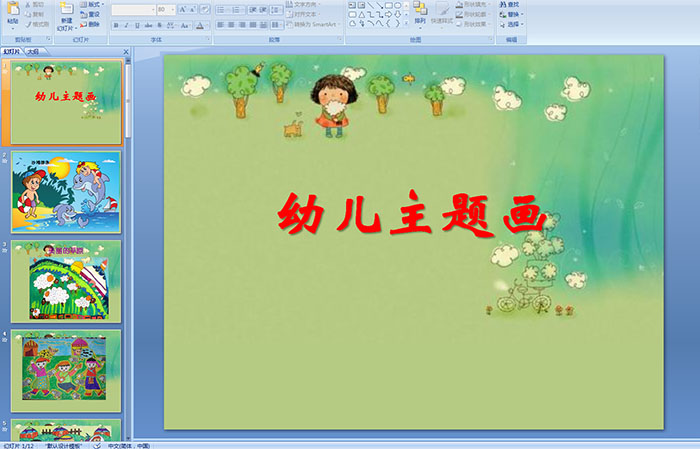Click the Decrease Font Size icon
This screenshot has width=700, height=449.
point(193,9)
